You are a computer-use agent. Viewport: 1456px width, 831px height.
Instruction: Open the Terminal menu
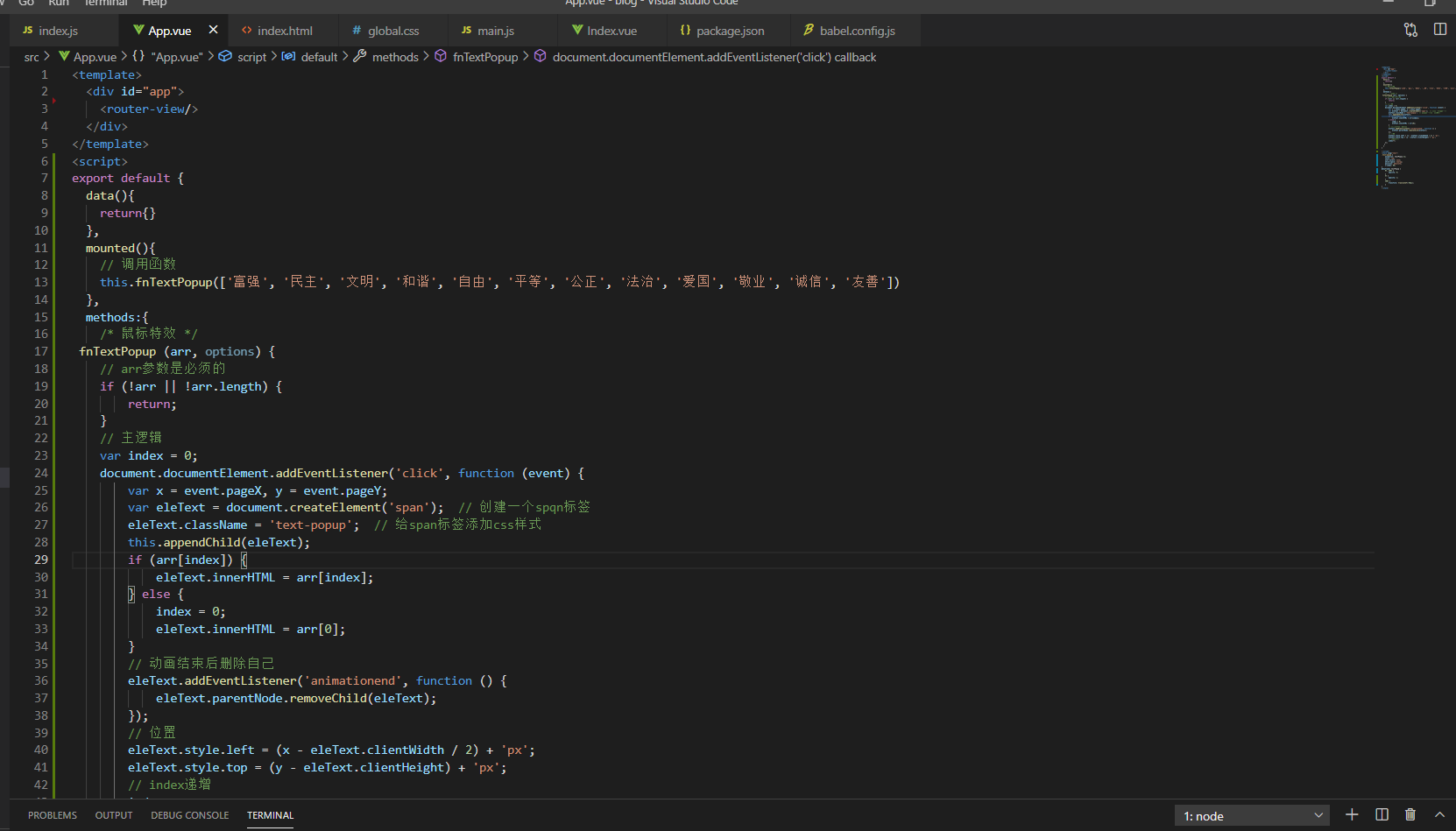click(x=106, y=3)
